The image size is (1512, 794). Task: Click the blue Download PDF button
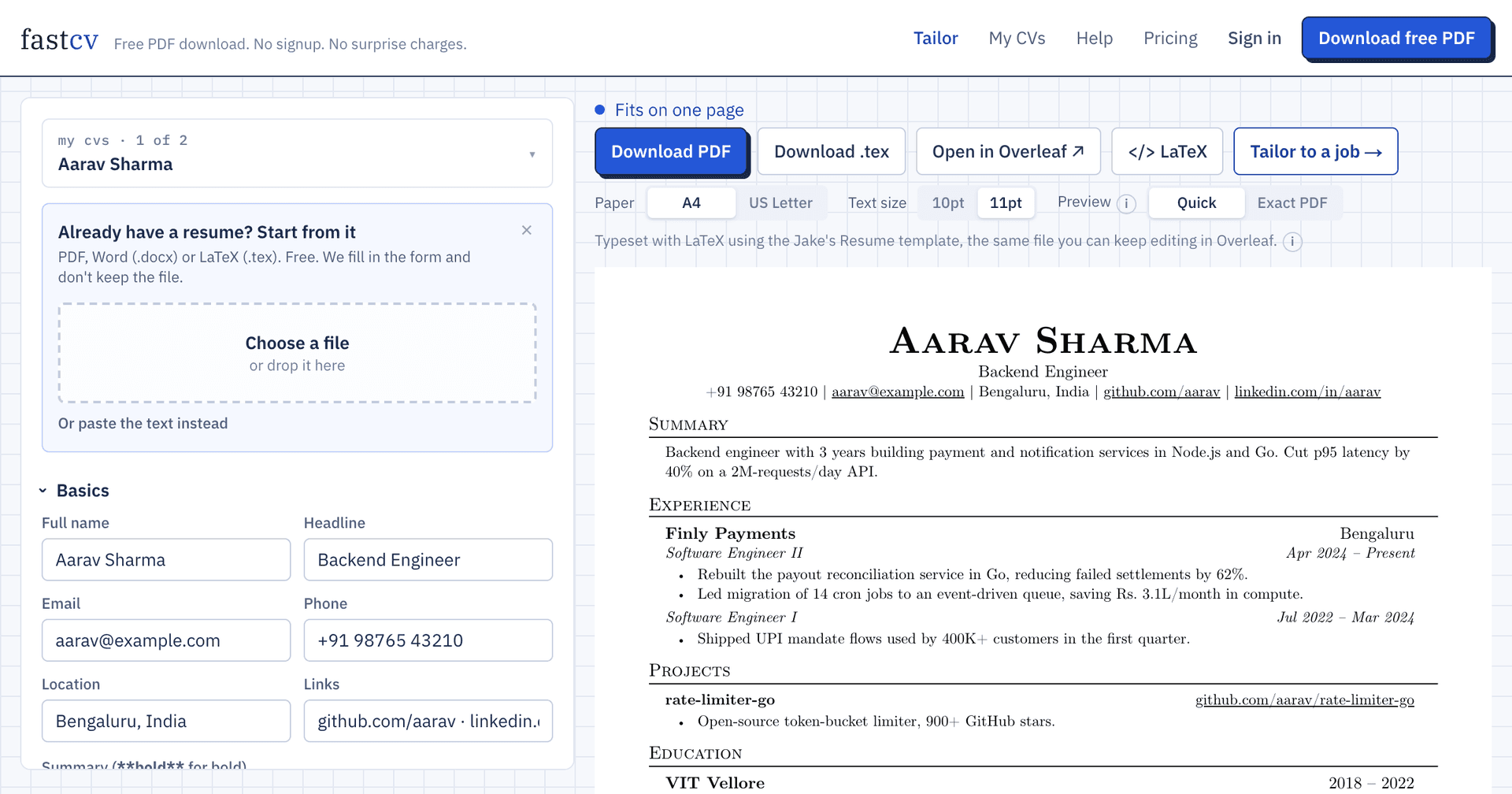point(671,151)
